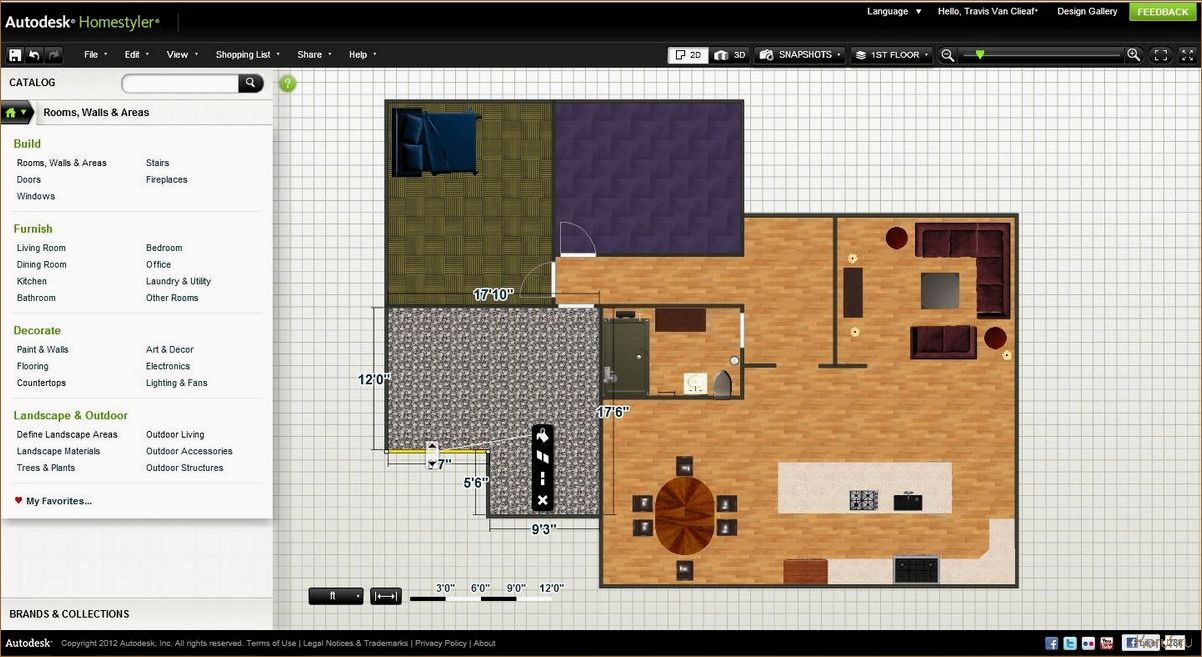Switch to 3D view mode
This screenshot has width=1202, height=657.
pos(730,55)
